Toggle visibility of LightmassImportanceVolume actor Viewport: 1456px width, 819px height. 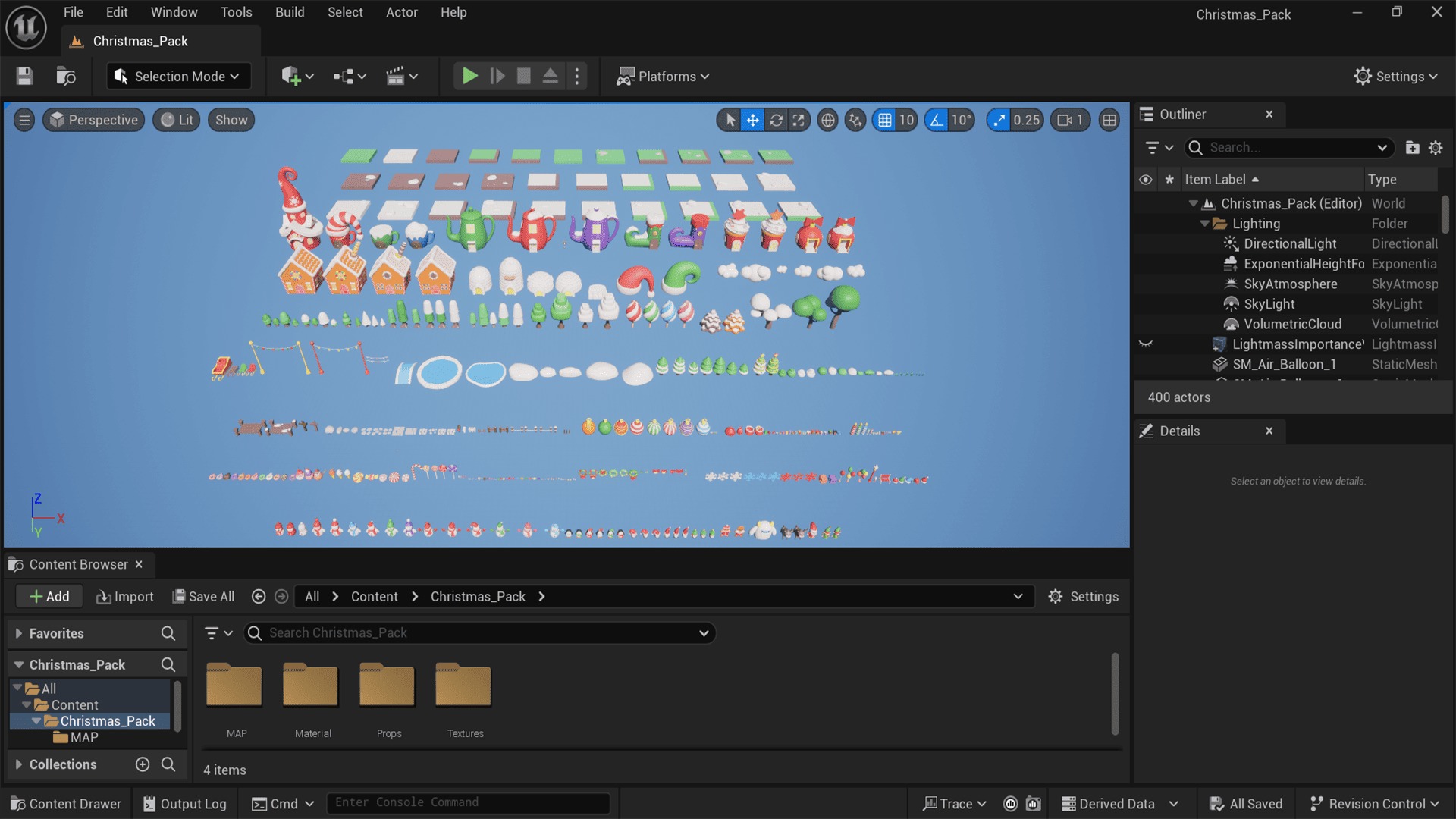[x=1145, y=344]
